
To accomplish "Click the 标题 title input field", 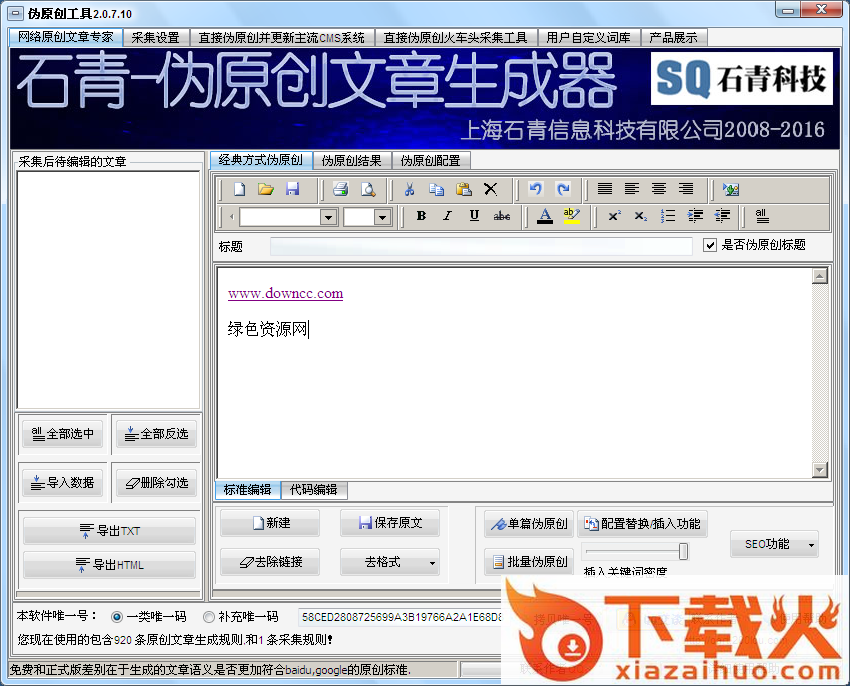I will tap(480, 246).
